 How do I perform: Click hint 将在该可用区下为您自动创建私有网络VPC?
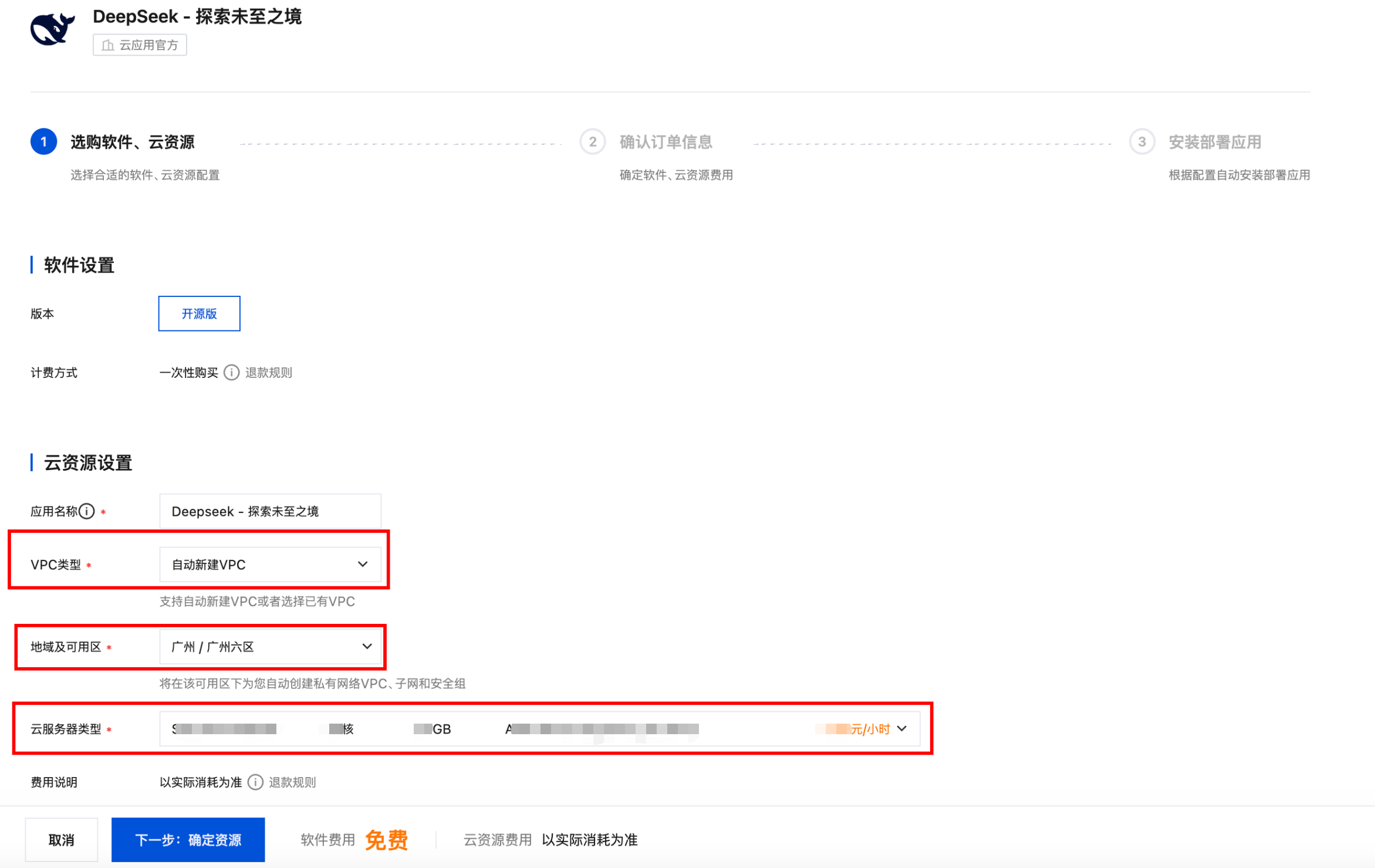(312, 684)
